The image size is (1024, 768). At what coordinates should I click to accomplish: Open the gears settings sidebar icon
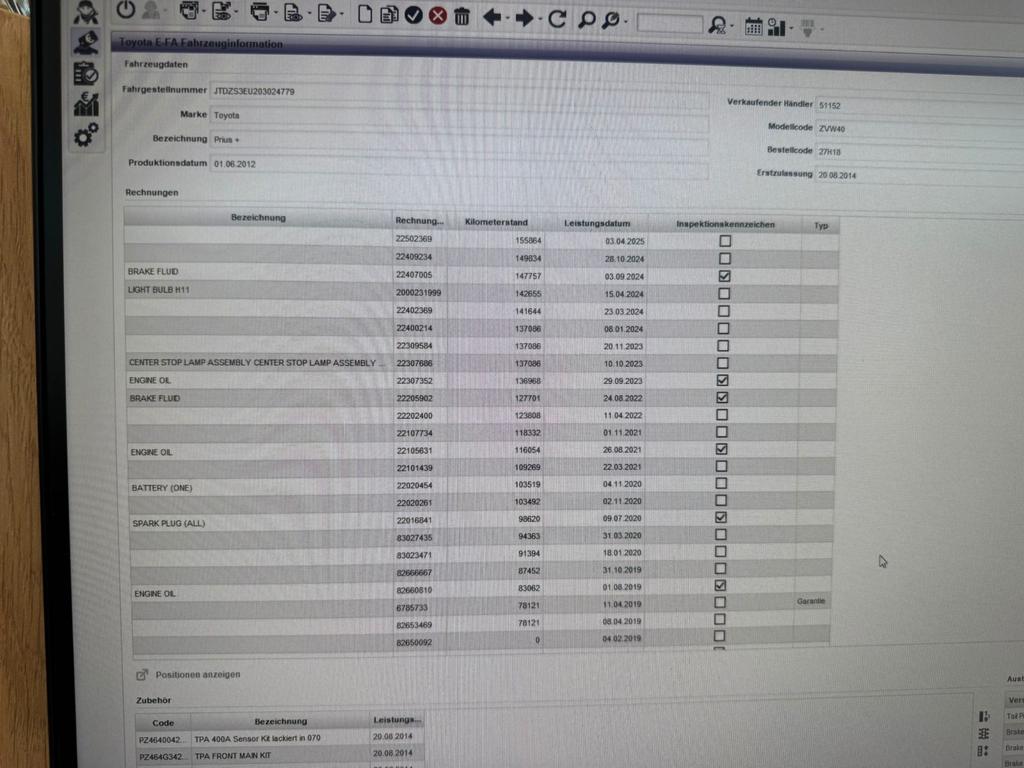86,135
